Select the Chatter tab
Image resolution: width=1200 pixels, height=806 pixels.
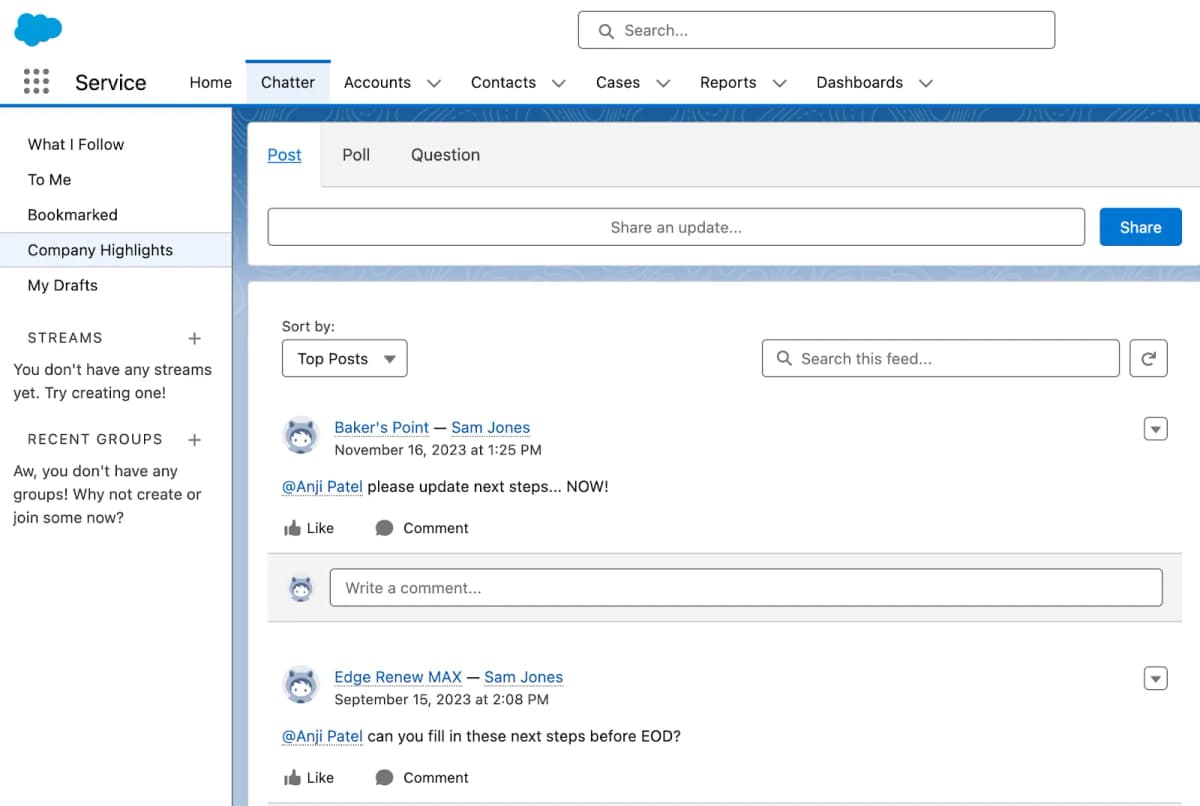[288, 83]
